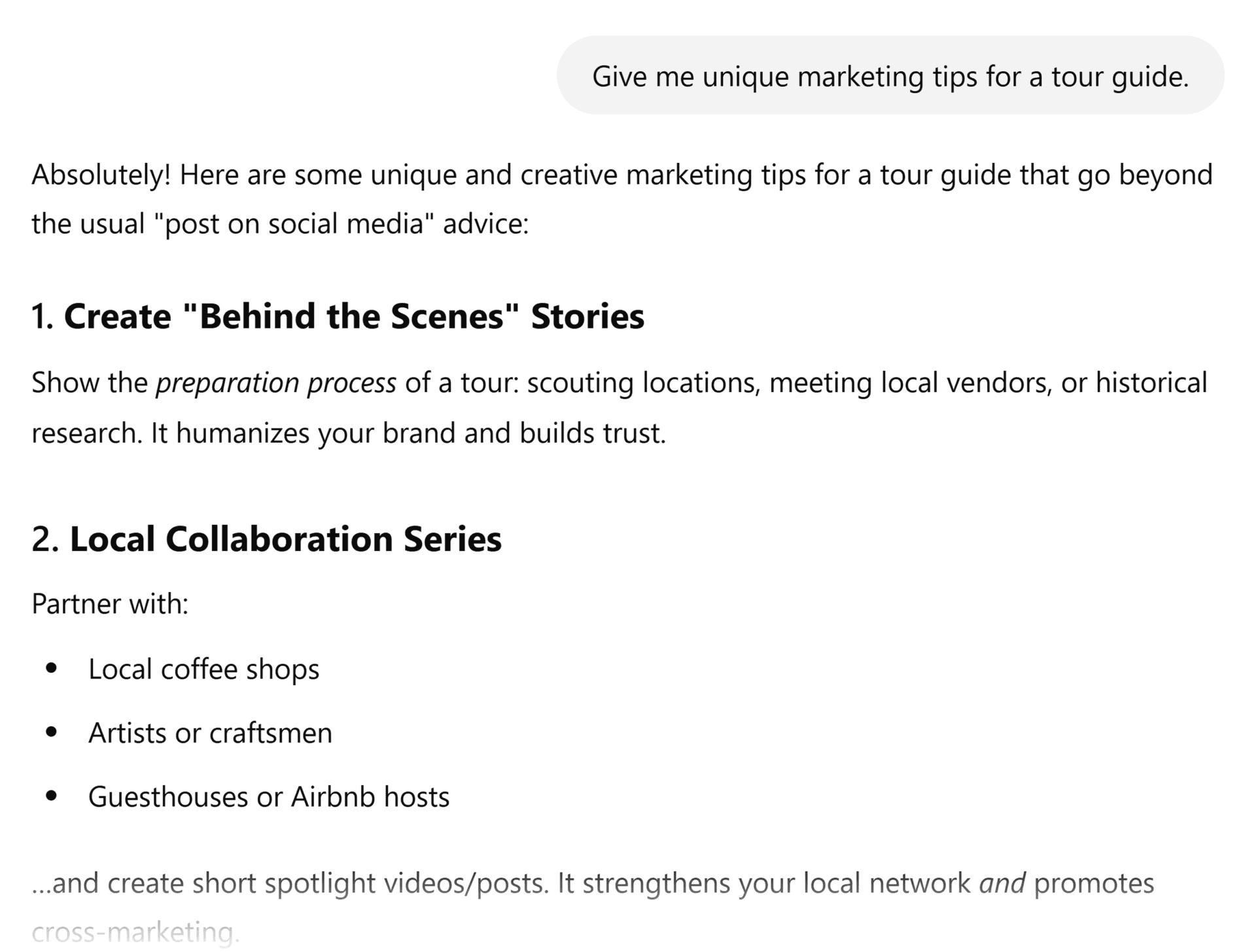Click the "Local coffee shops" list item
The image size is (1256, 952).
click(203, 669)
